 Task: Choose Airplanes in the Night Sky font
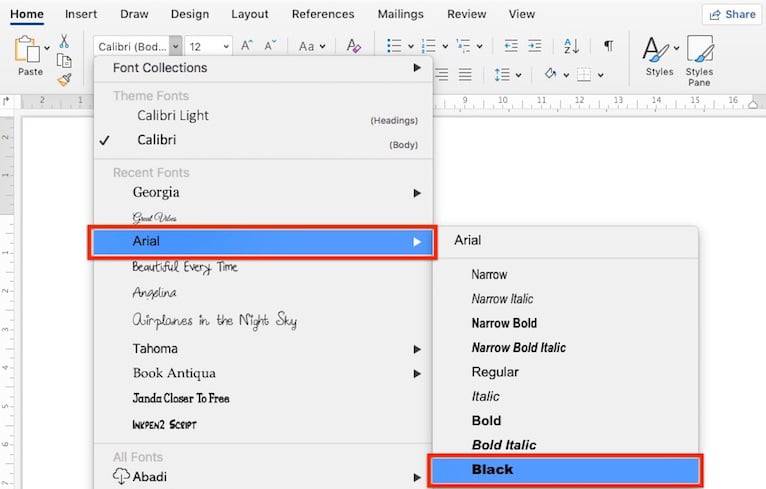263,320
